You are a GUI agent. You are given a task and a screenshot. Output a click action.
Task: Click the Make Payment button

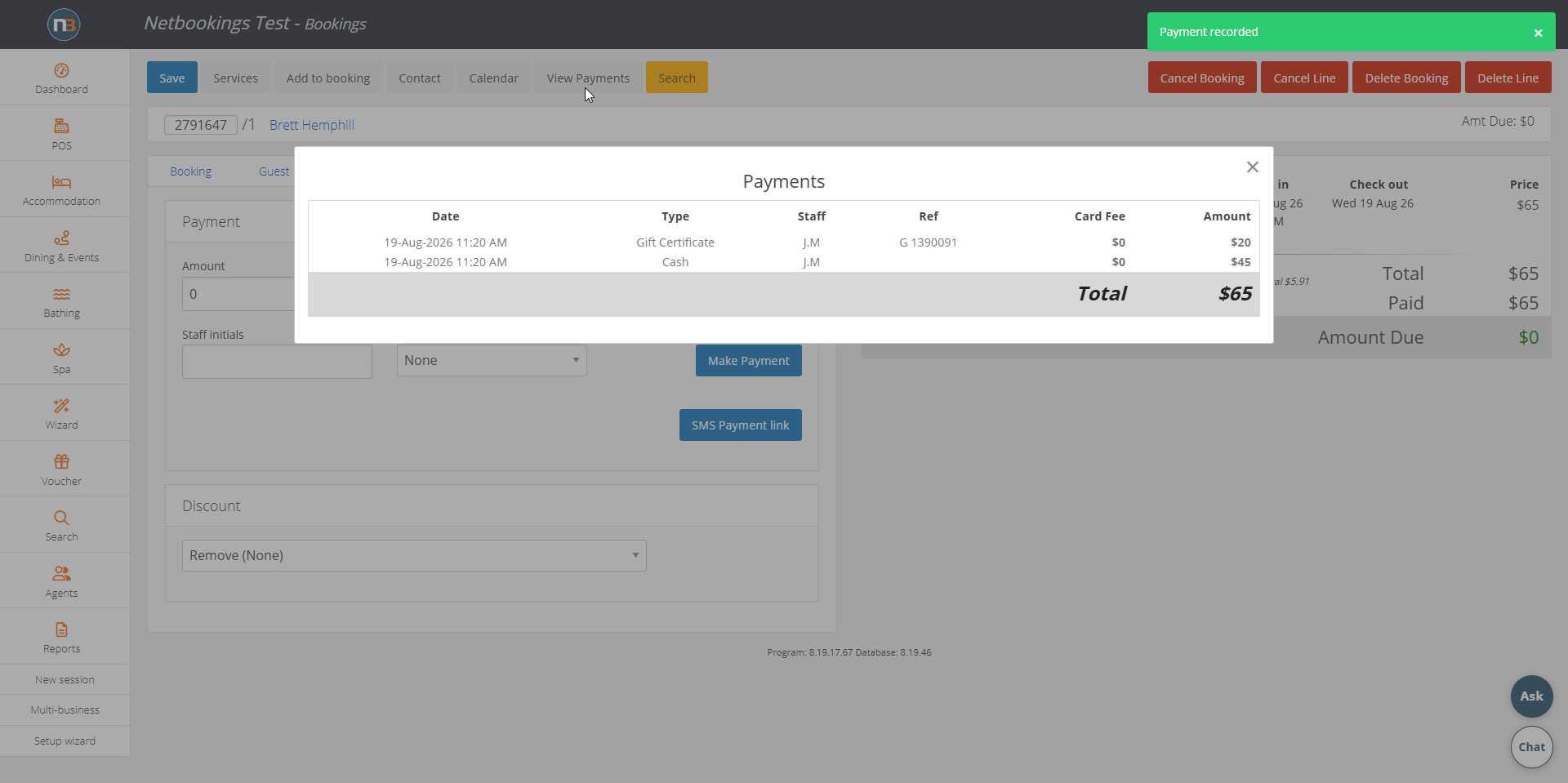point(748,361)
